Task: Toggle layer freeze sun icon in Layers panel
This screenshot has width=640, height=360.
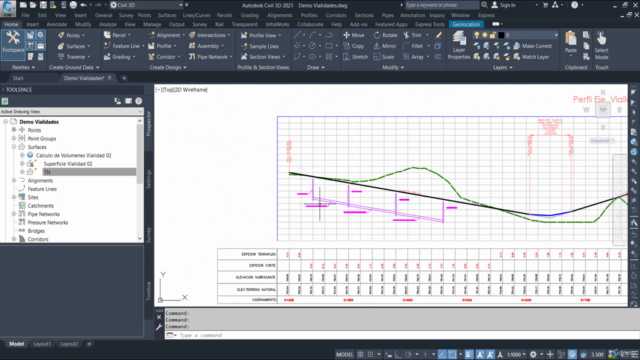Action: (x=484, y=35)
